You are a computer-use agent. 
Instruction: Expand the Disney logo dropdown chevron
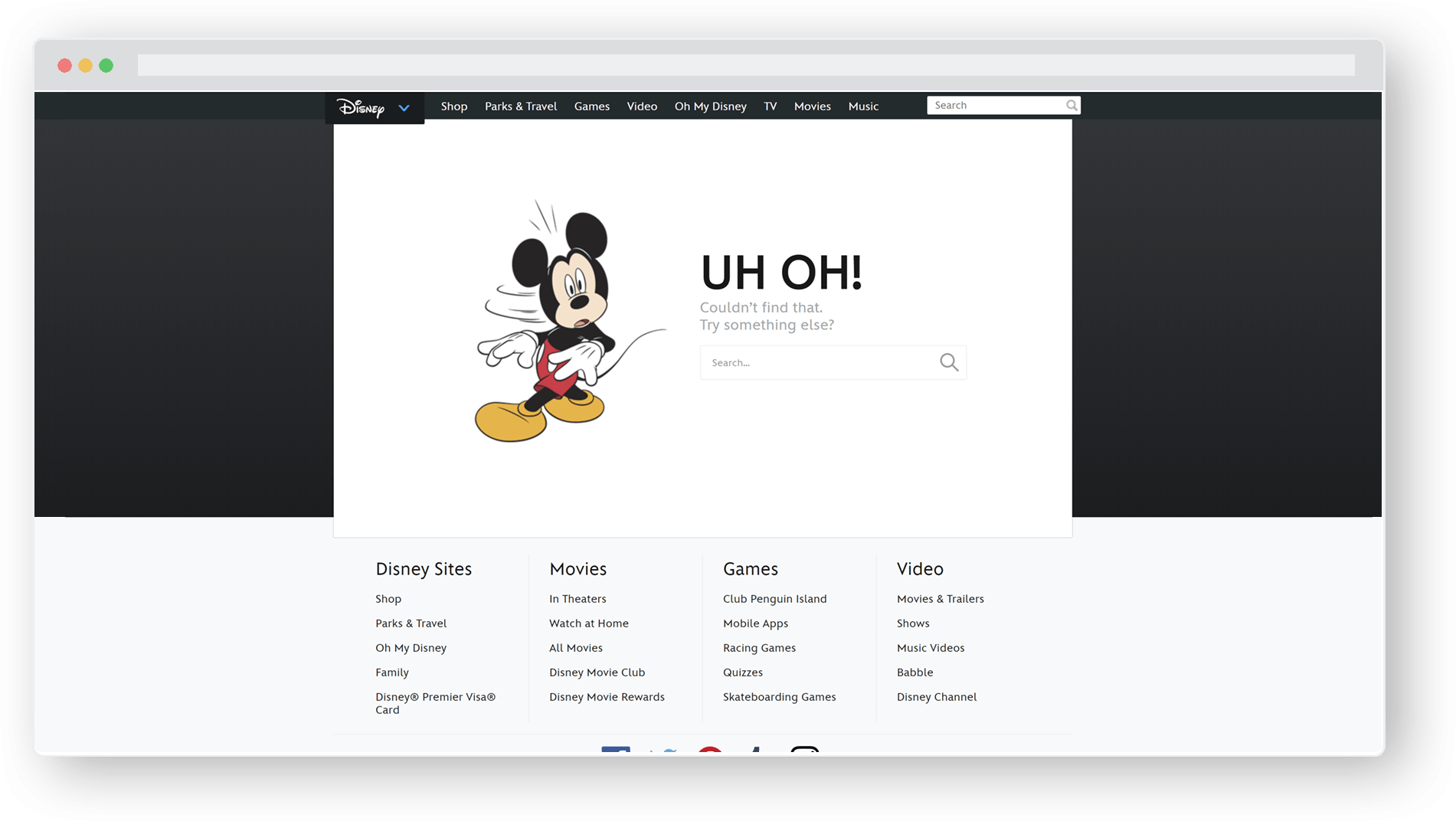pos(404,108)
